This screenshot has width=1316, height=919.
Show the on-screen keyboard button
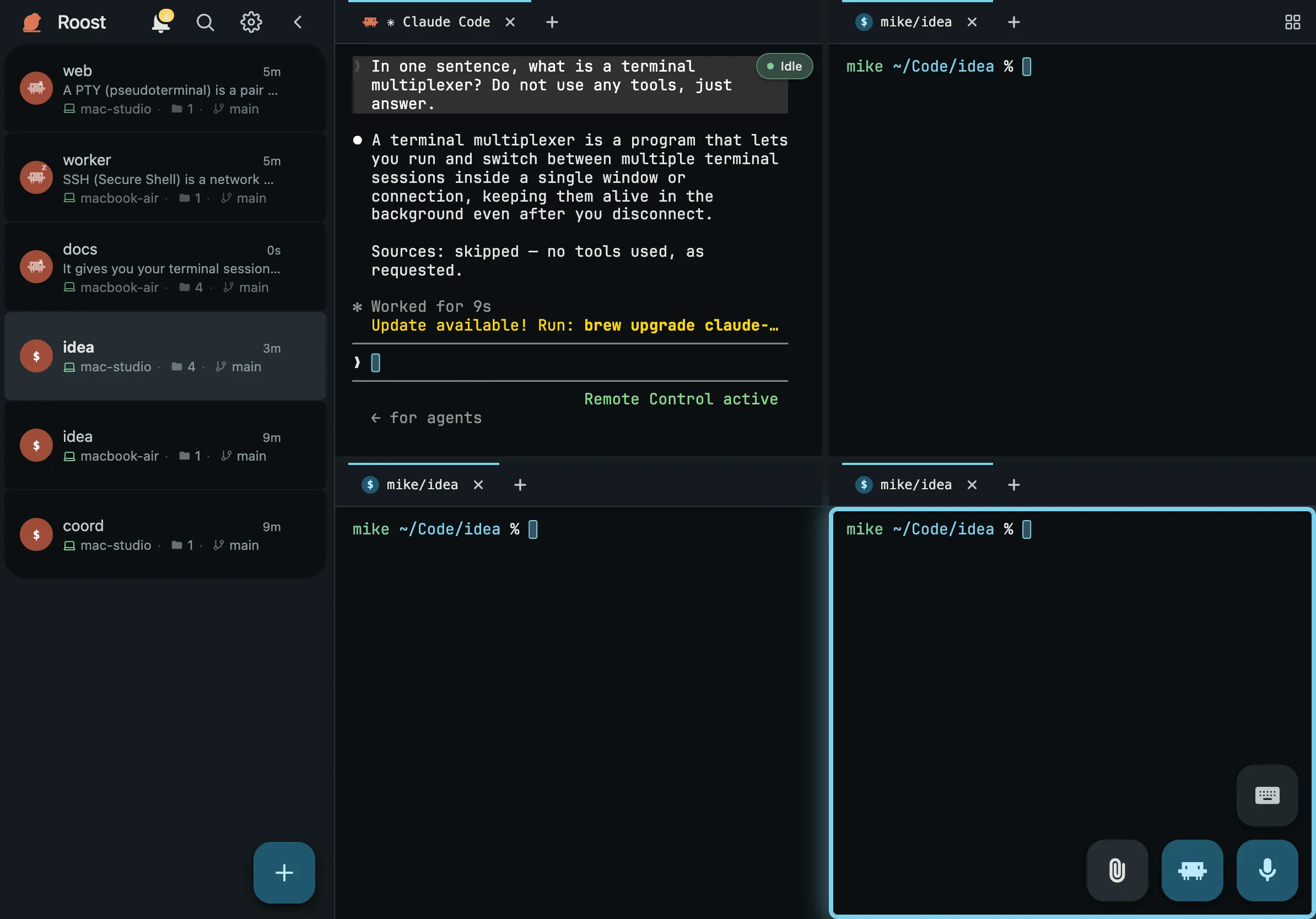[1268, 795]
